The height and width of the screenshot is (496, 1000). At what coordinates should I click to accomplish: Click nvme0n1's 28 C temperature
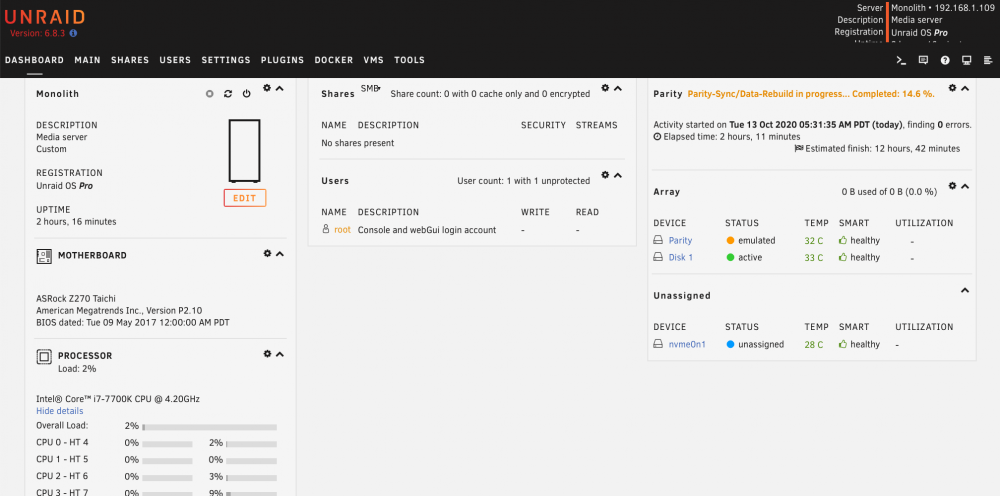coord(814,344)
